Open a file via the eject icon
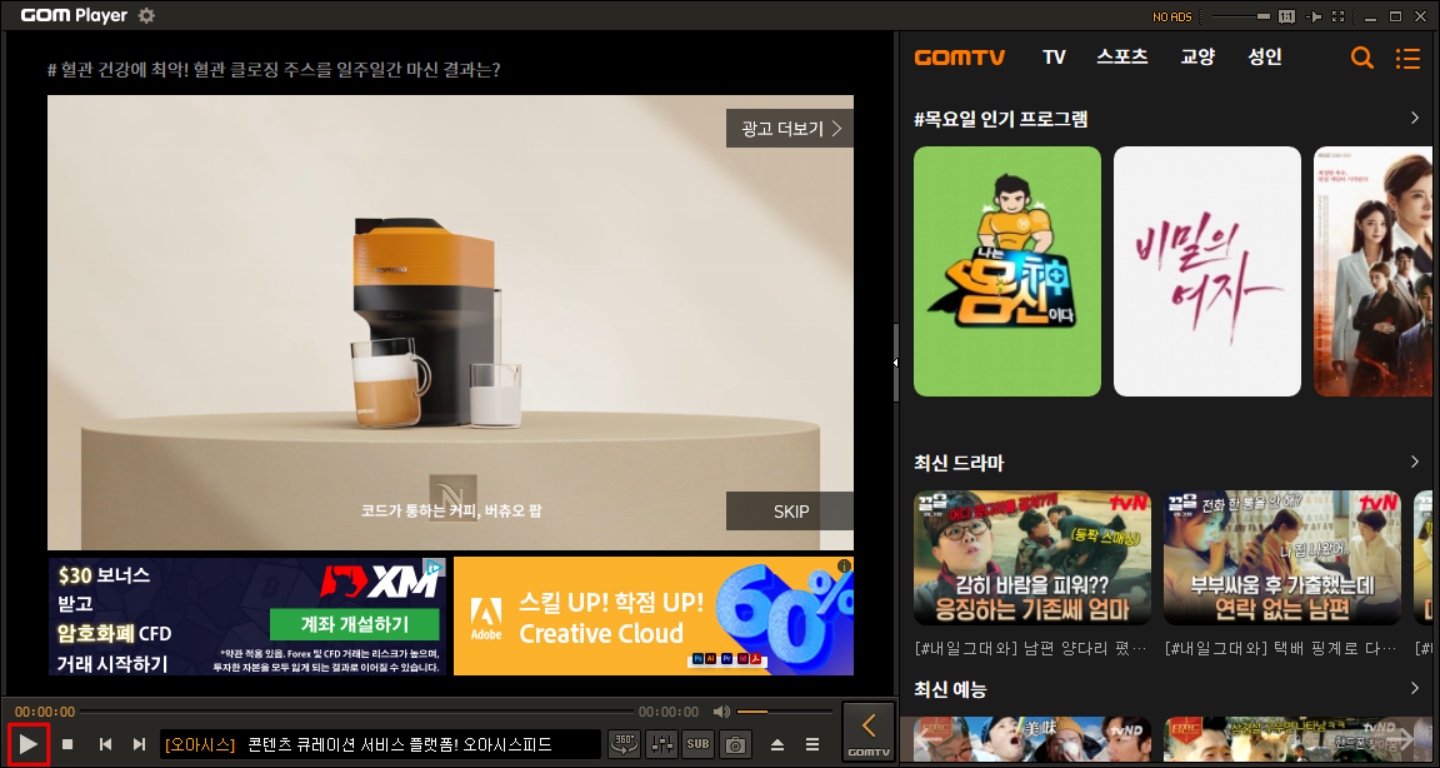 [x=777, y=744]
